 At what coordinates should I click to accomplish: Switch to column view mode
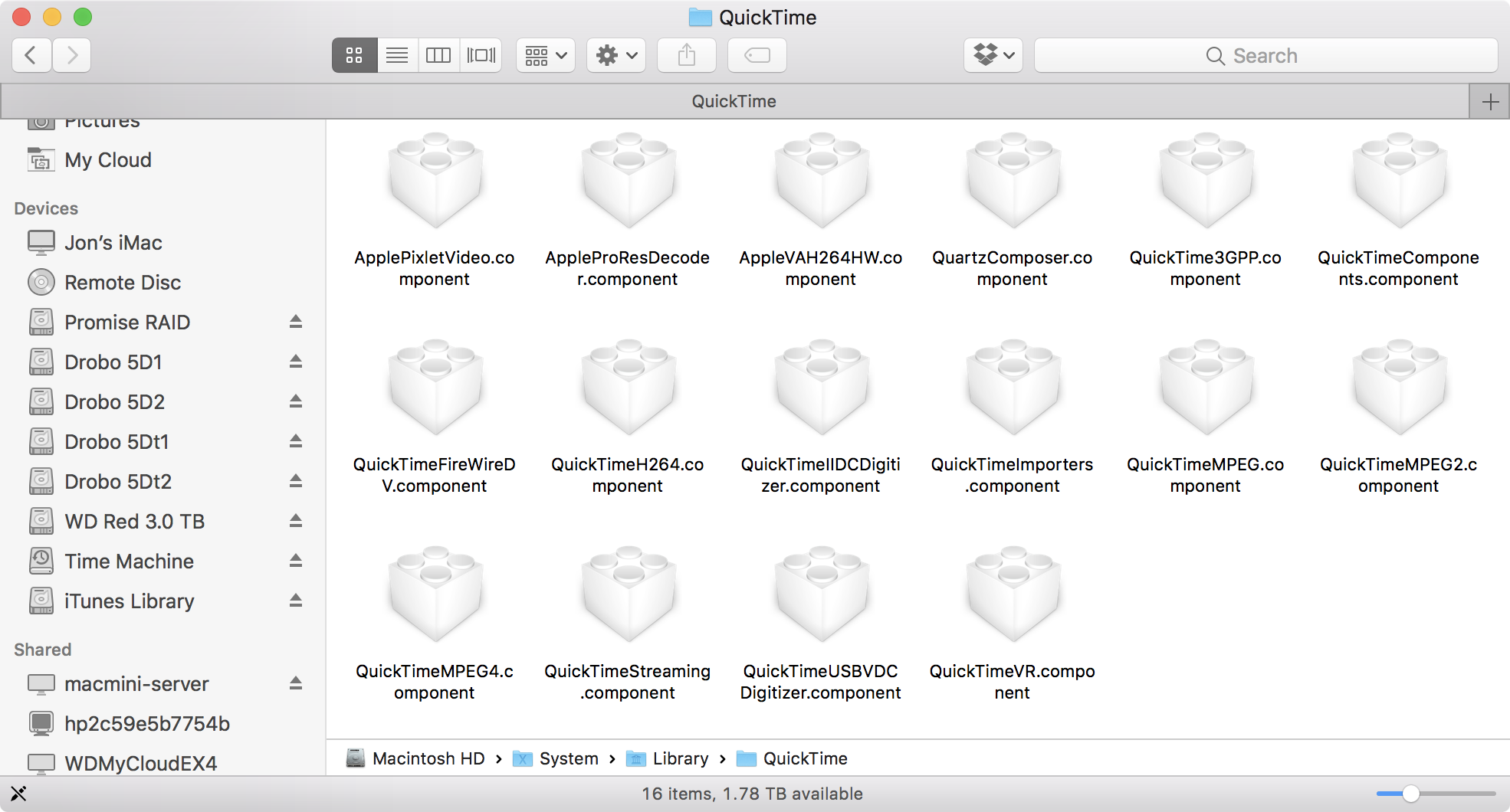[x=438, y=55]
